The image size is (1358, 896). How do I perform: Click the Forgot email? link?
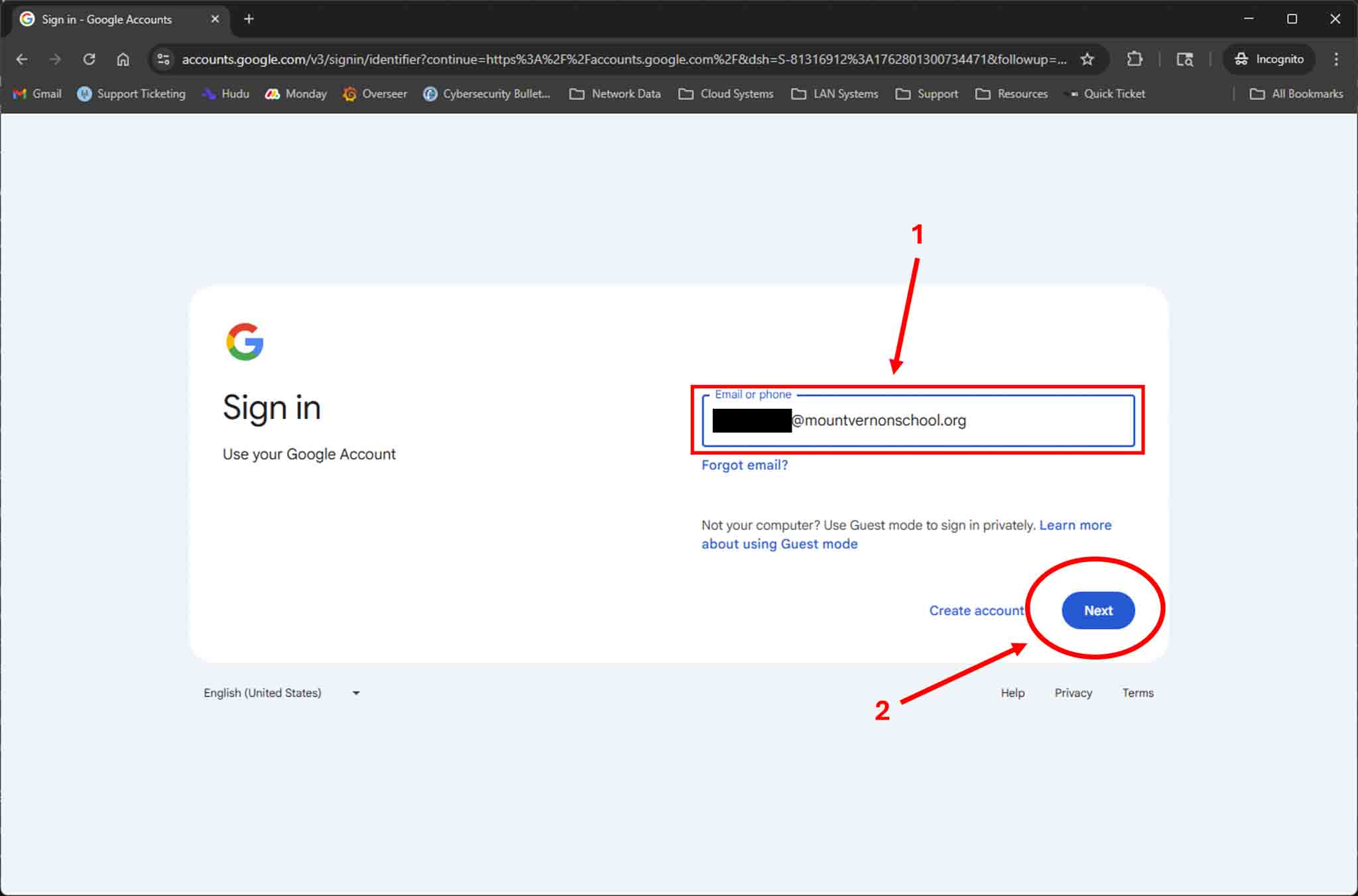tap(745, 465)
